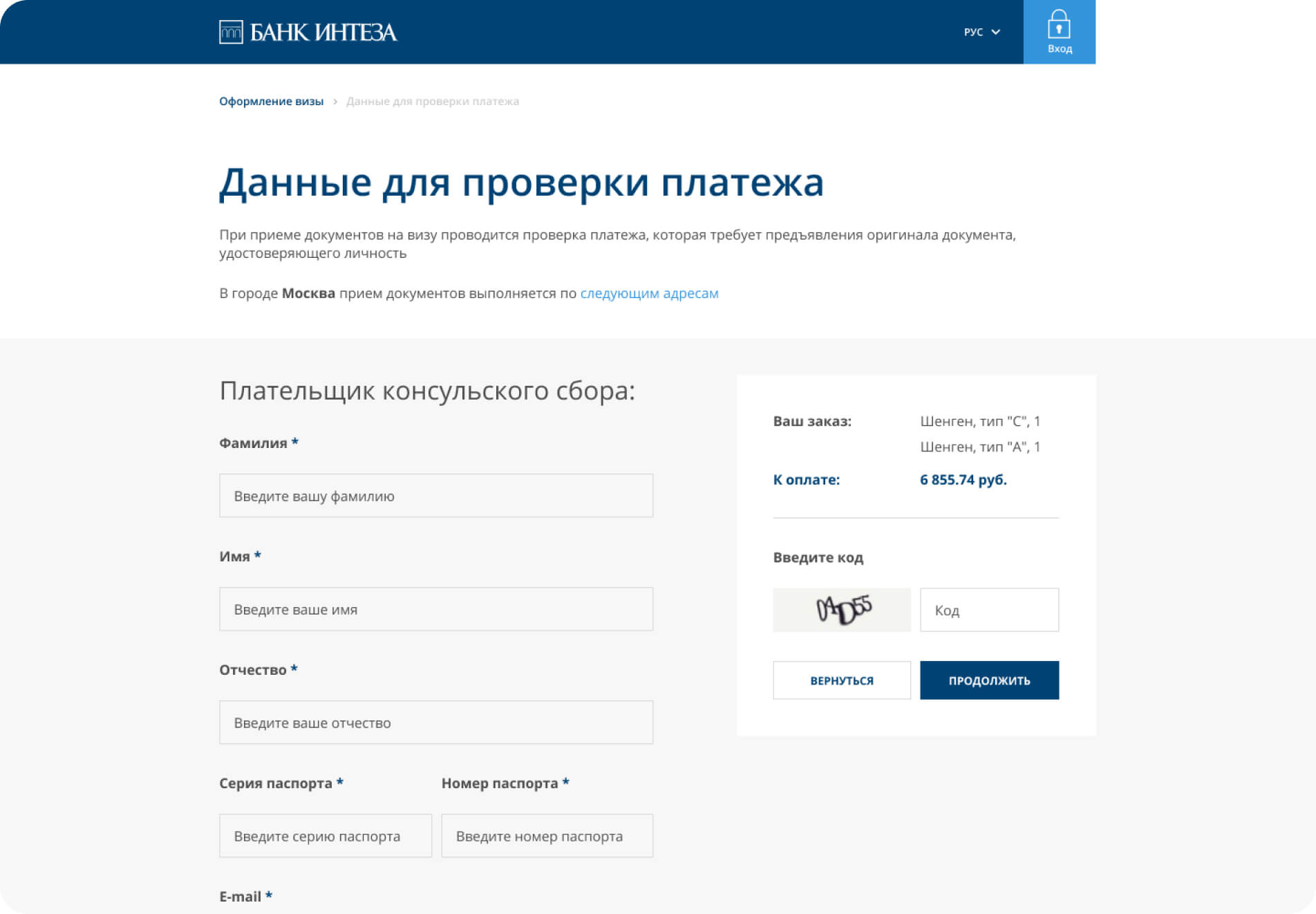Click into the Серия паспорта field

pos(325,836)
